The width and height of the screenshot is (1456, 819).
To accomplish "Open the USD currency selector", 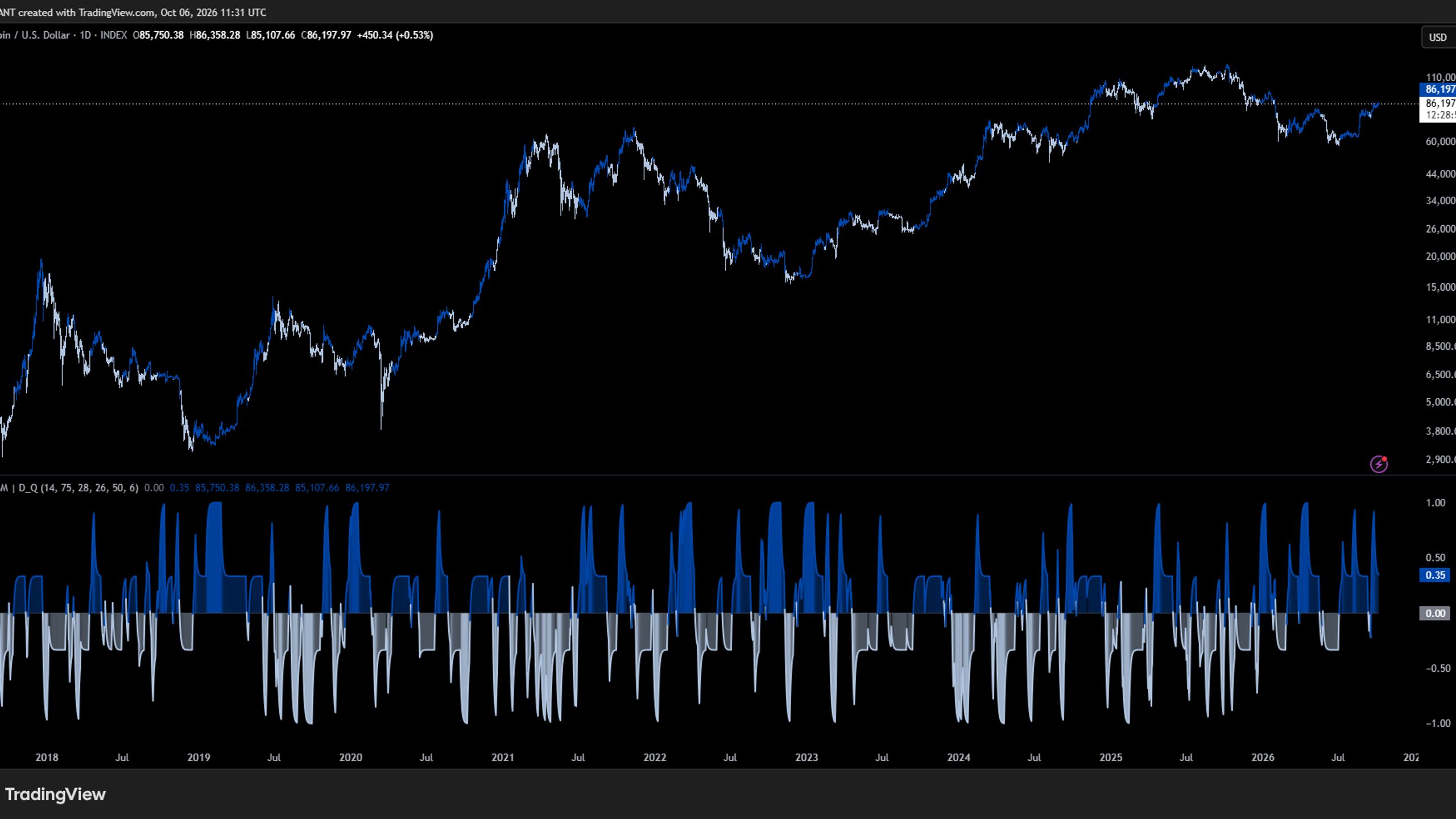I will point(1438,38).
